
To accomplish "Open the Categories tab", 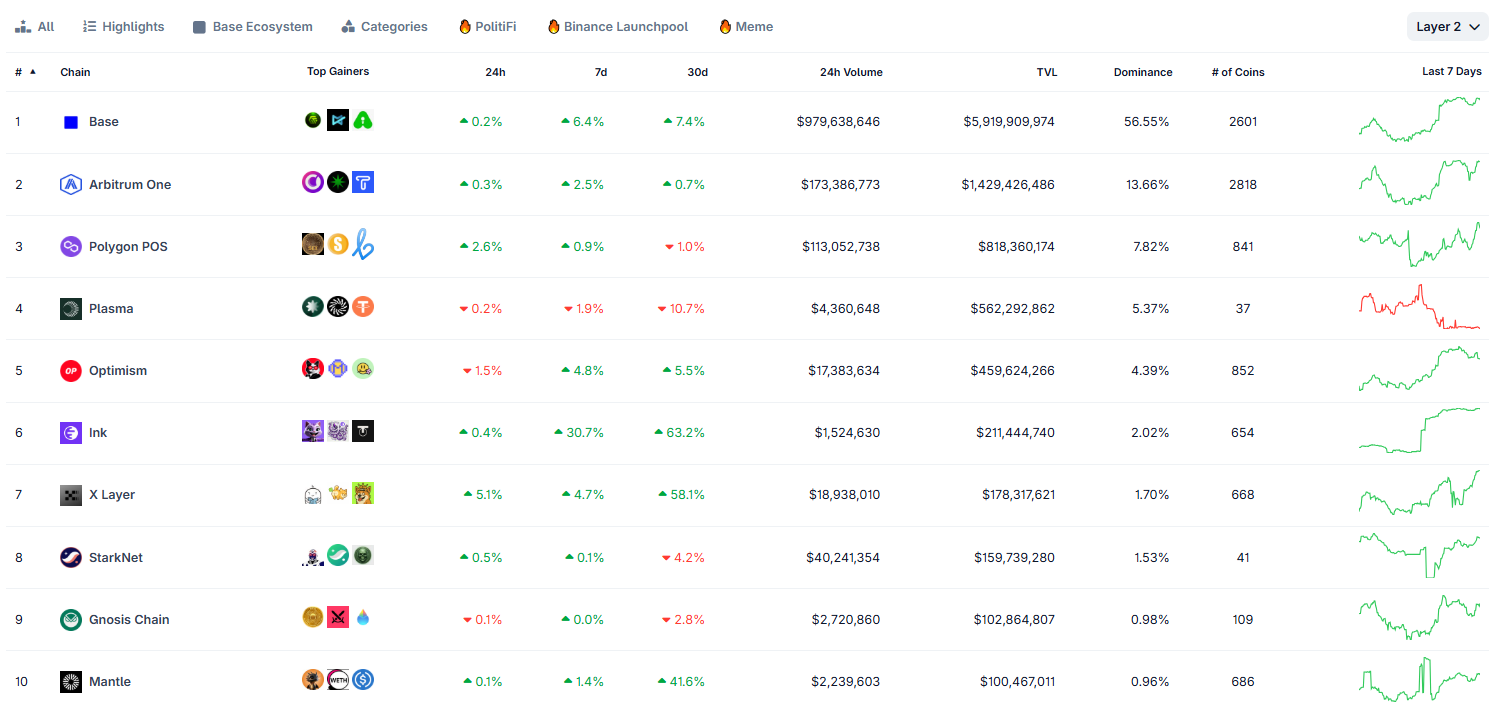I will (x=384, y=27).
